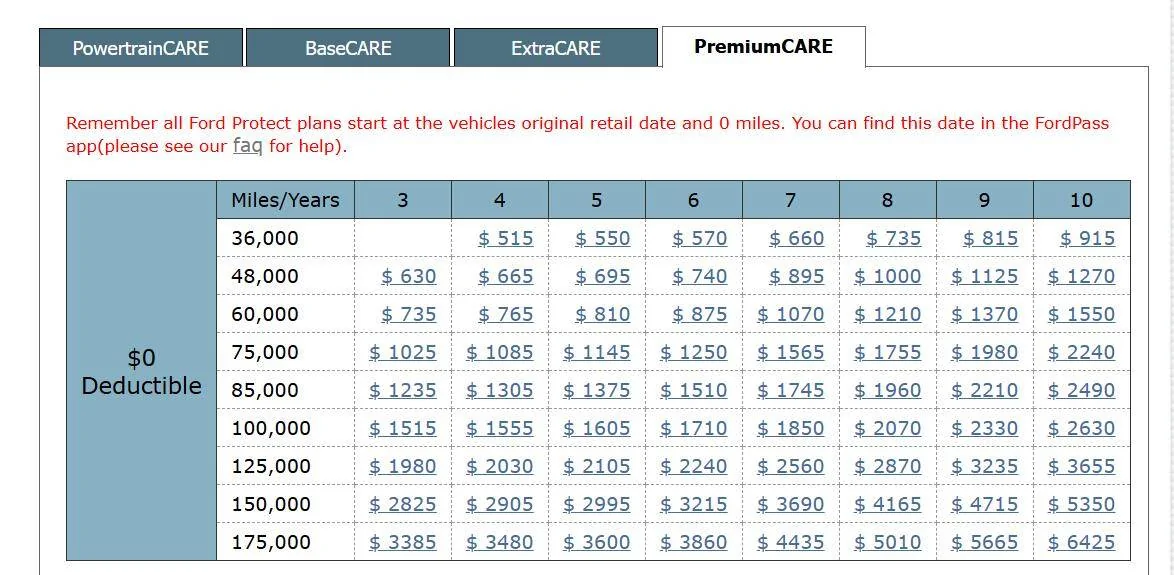Select the $ 2070 eight-year price
Screen dimensions: 1174x575
pos(888,428)
